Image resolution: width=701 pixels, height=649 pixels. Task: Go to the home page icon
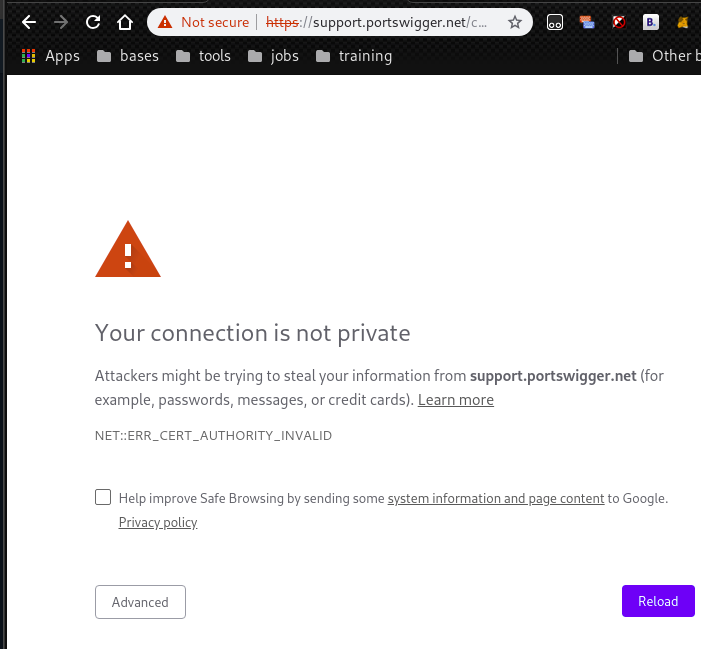tap(124, 21)
